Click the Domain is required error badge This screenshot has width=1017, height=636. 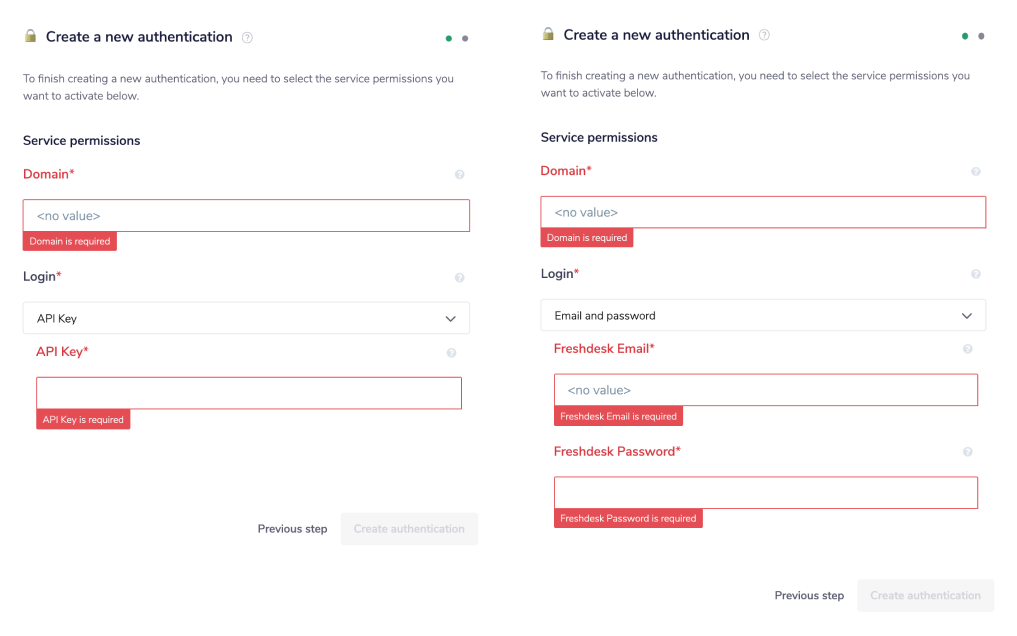click(x=69, y=241)
